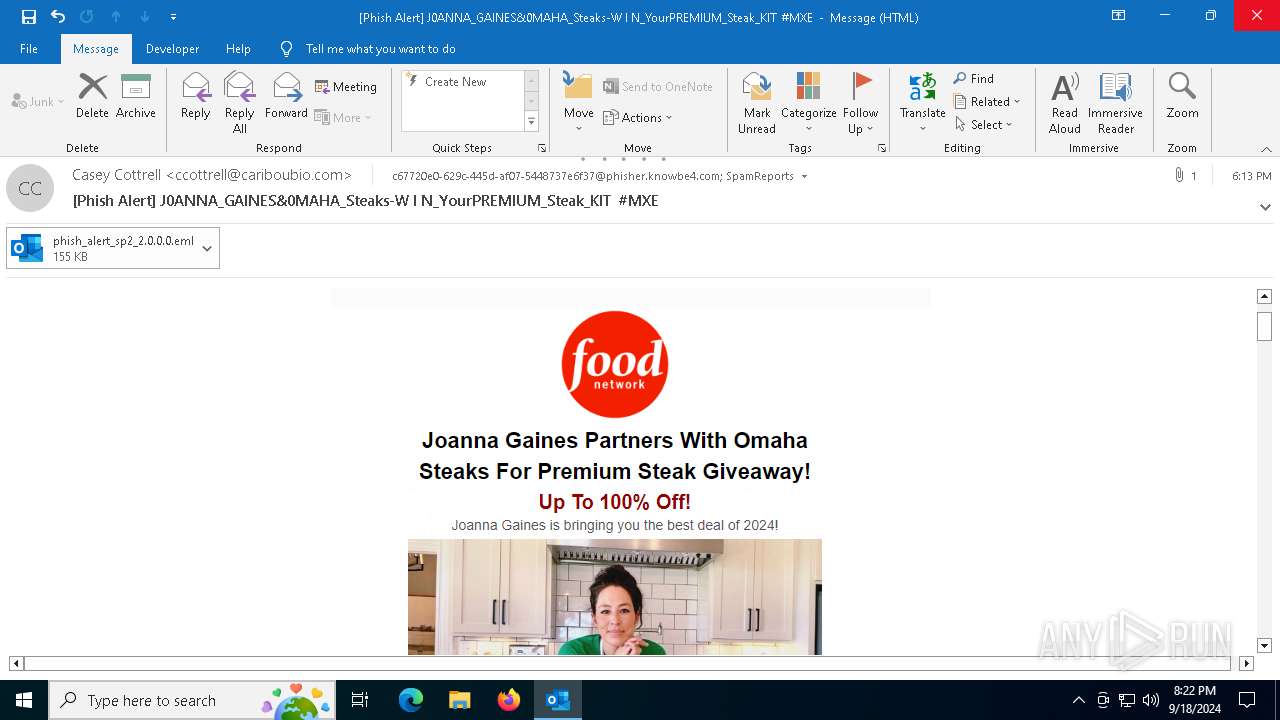Click the CC sender avatar
1280x720 pixels.
pos(30,188)
